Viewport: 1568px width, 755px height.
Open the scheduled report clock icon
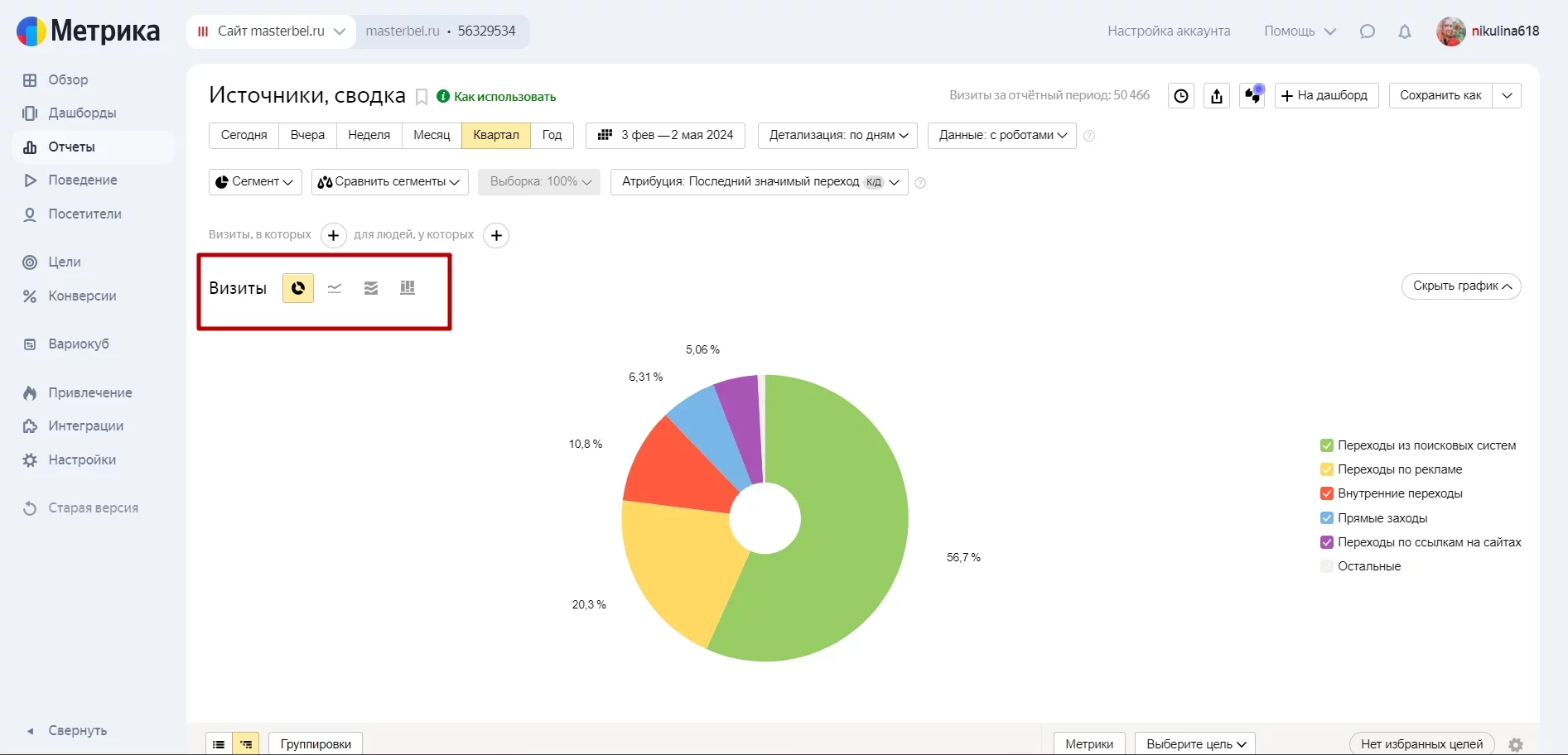[x=1181, y=96]
